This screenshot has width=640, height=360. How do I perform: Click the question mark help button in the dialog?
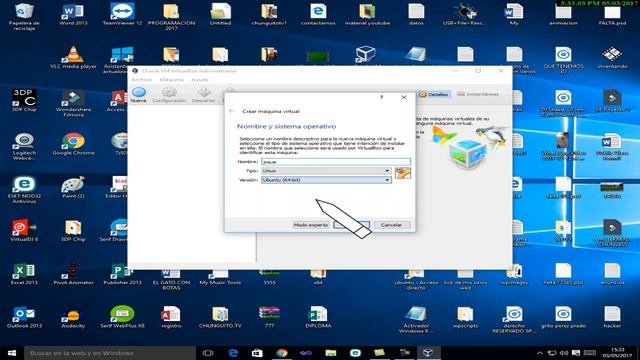point(381,98)
